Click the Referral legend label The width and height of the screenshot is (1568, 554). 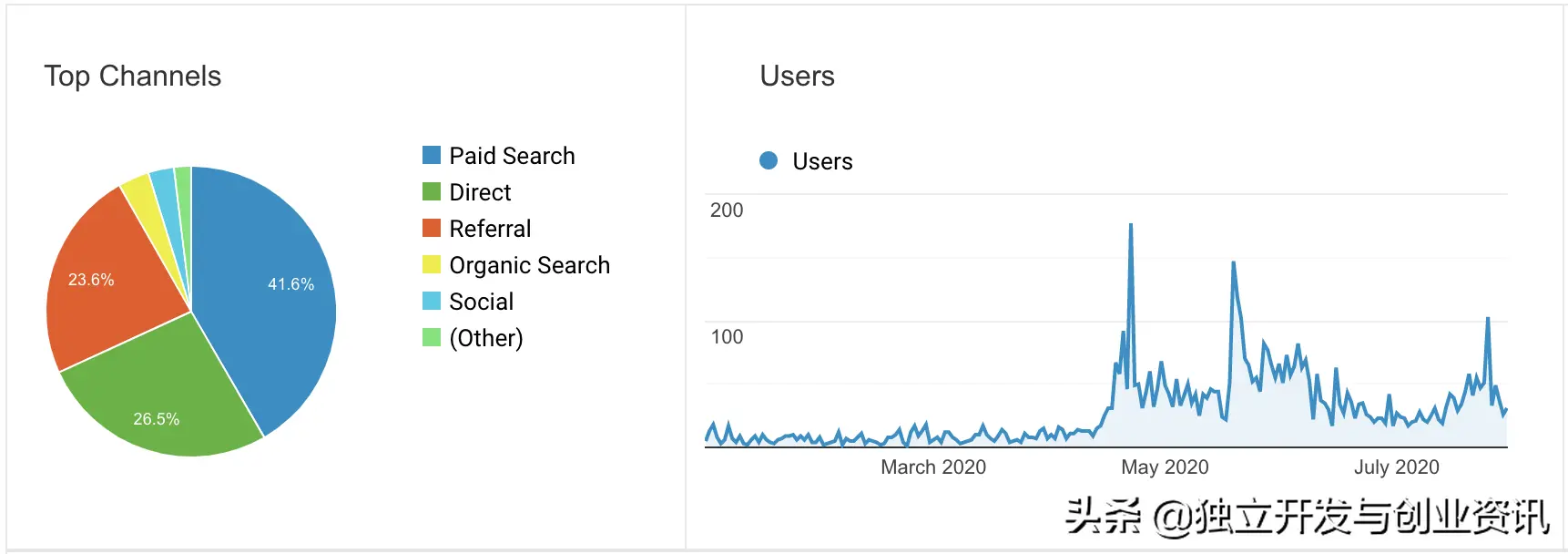490,229
